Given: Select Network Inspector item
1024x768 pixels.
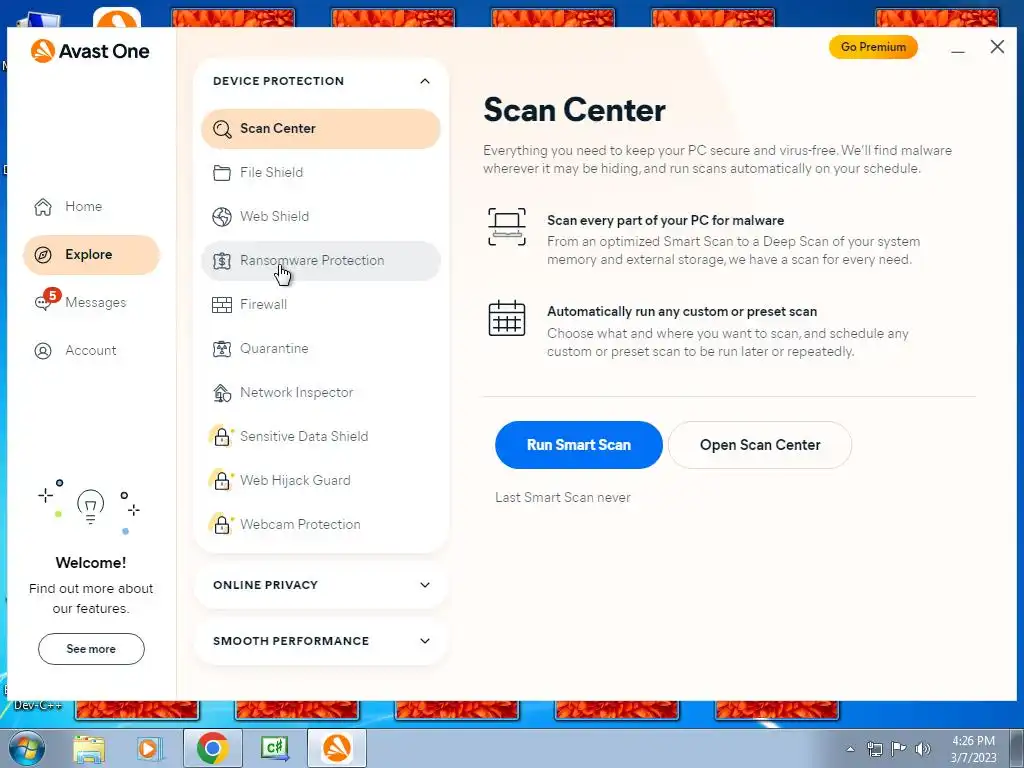Looking at the screenshot, I should pyautogui.click(x=321, y=392).
